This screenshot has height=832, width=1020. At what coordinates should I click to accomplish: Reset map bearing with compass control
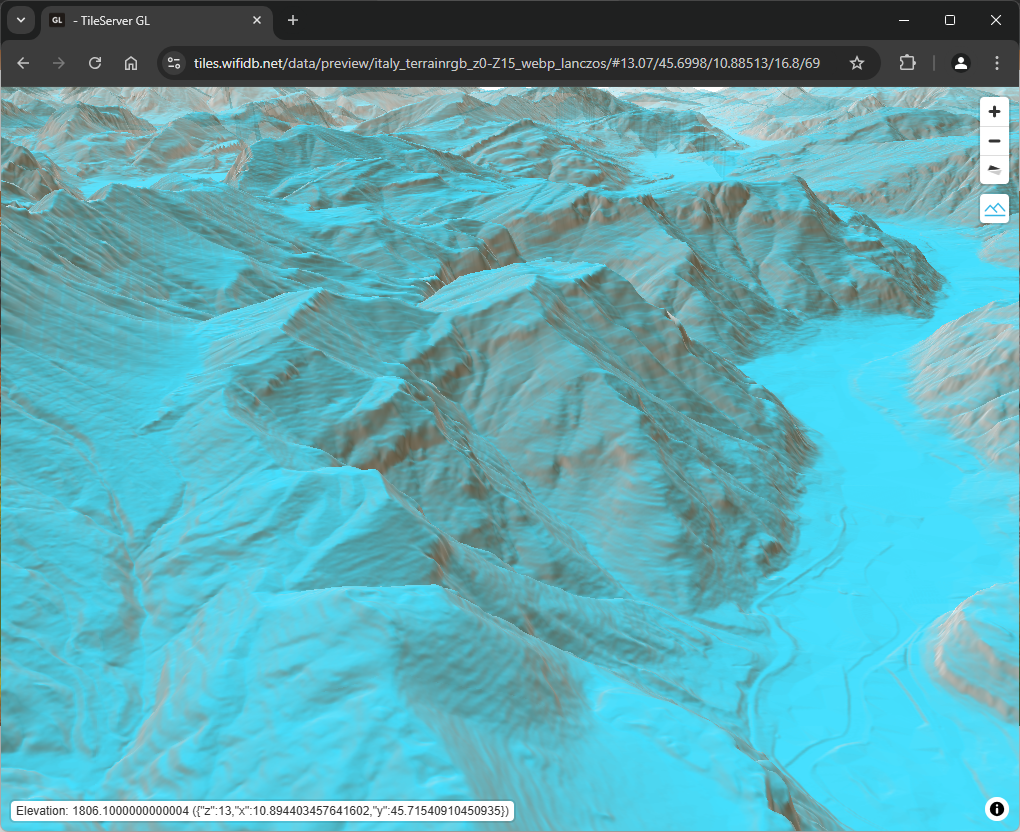click(993, 170)
